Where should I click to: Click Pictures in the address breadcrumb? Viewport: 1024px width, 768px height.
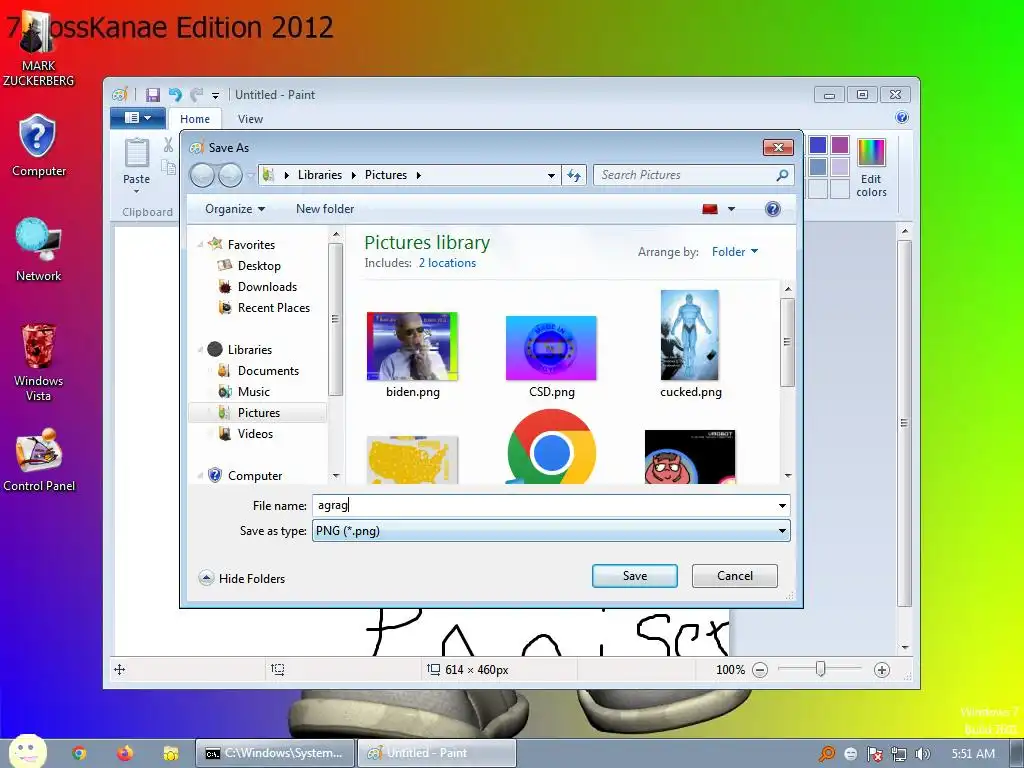tap(386, 175)
